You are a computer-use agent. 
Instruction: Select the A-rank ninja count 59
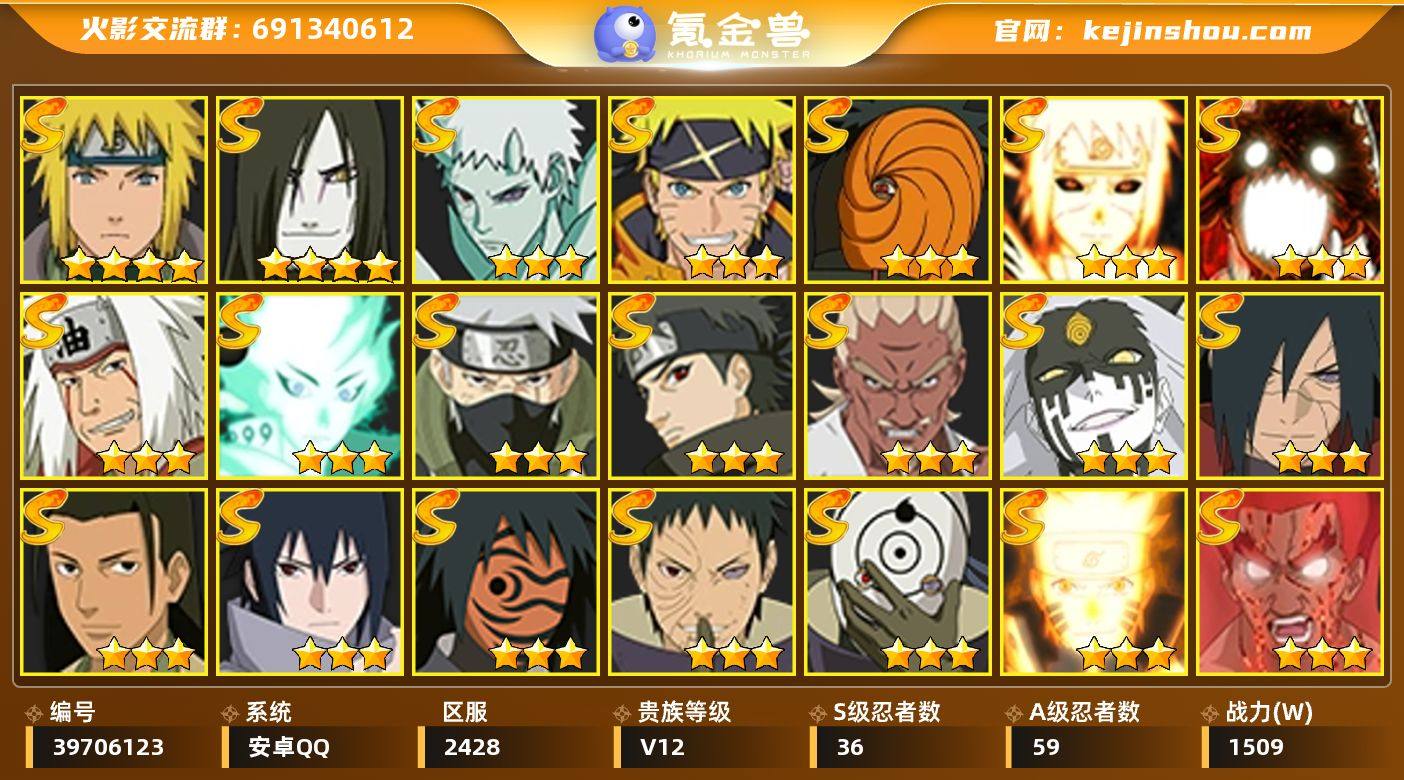(x=1098, y=747)
